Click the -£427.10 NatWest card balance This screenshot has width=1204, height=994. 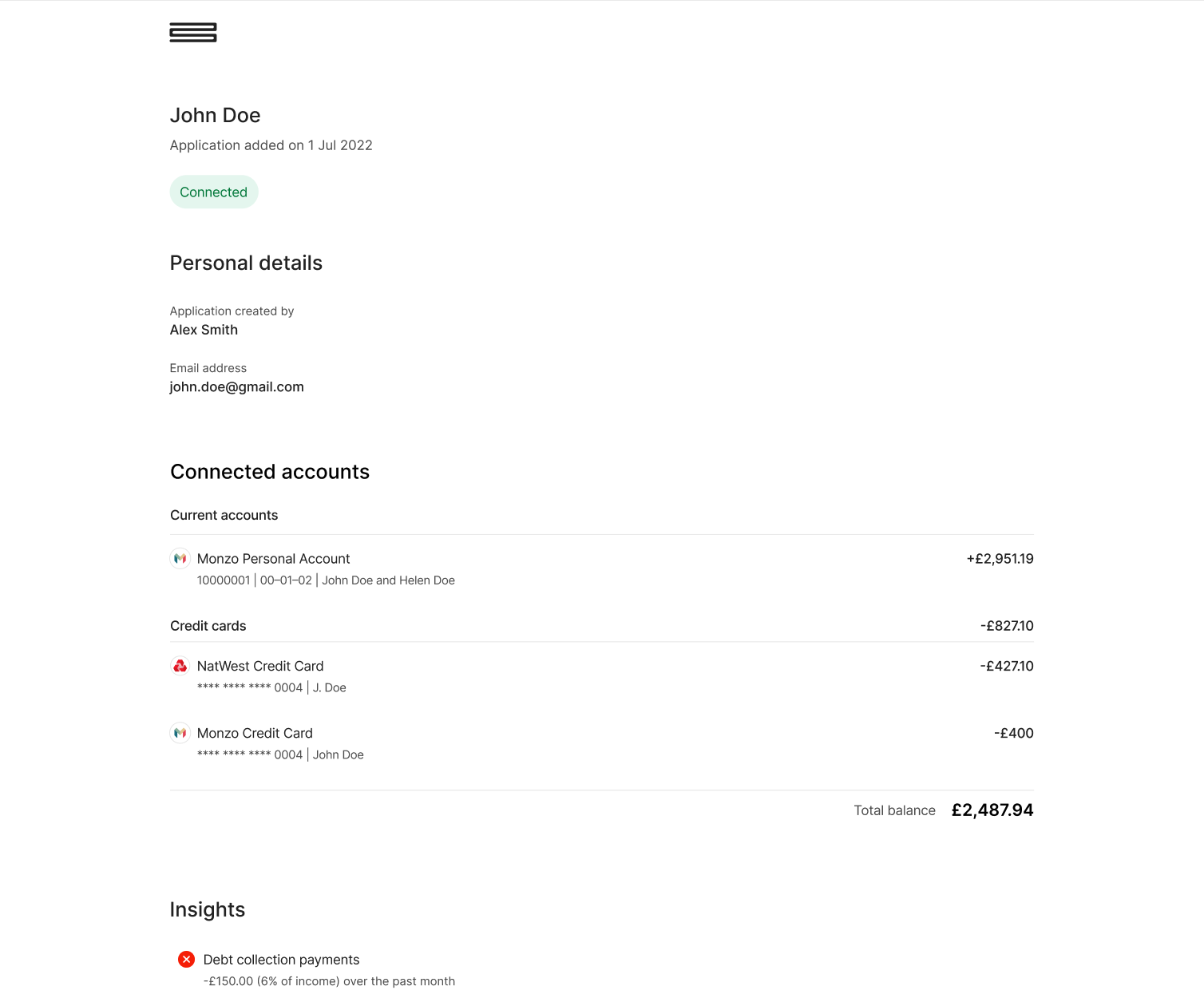tap(1007, 666)
